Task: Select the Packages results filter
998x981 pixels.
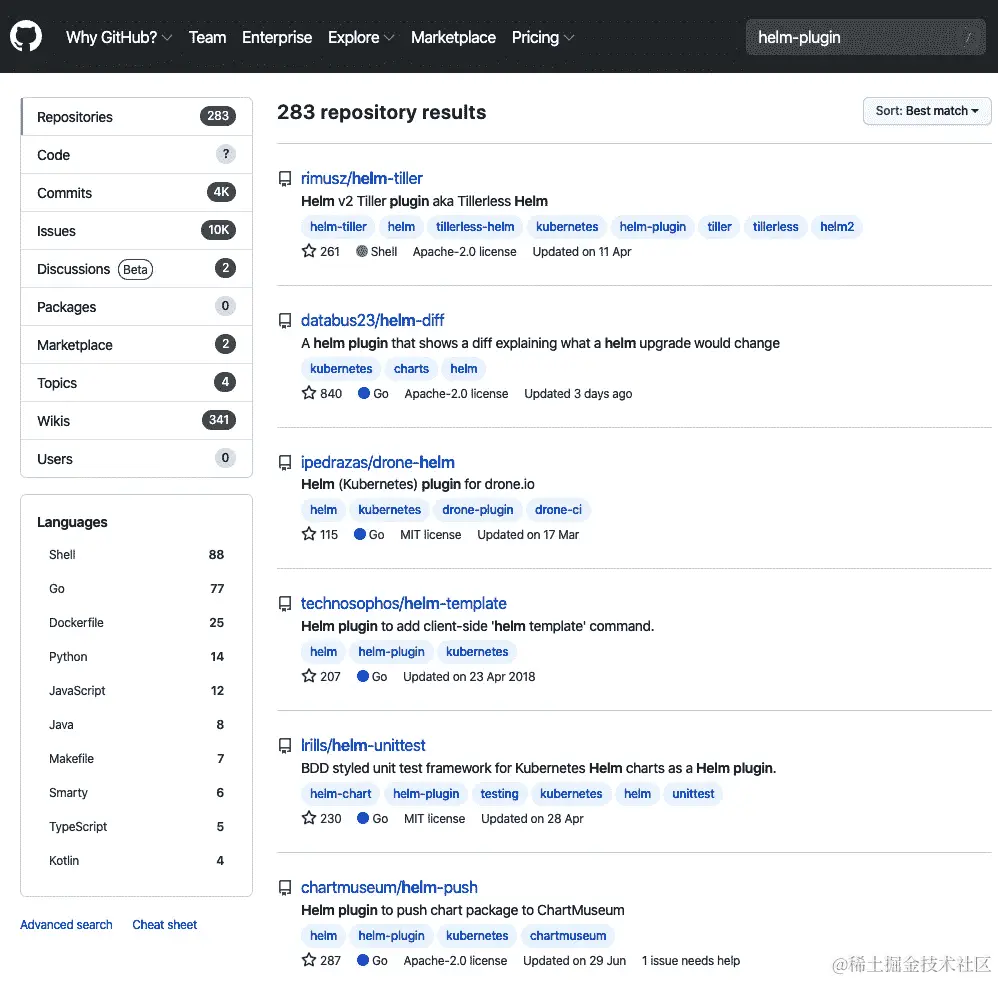Action: (x=137, y=307)
